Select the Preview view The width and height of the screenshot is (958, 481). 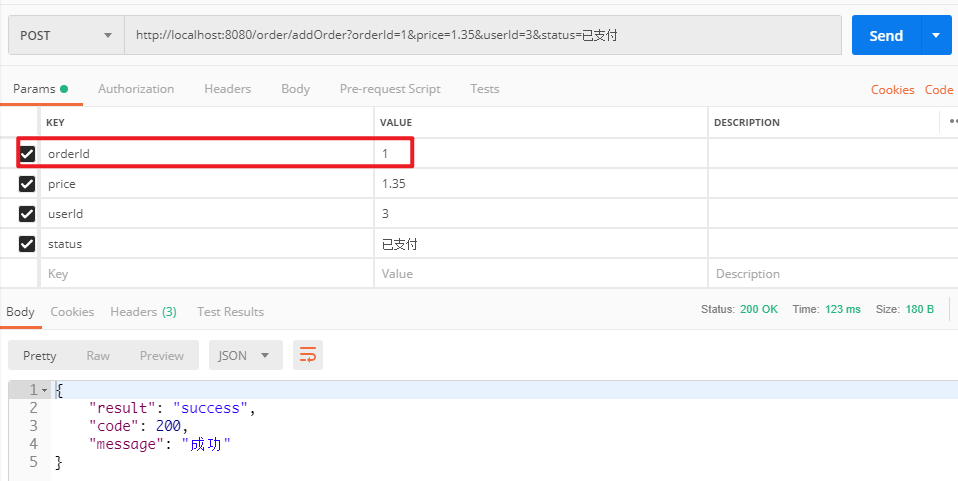tap(162, 356)
